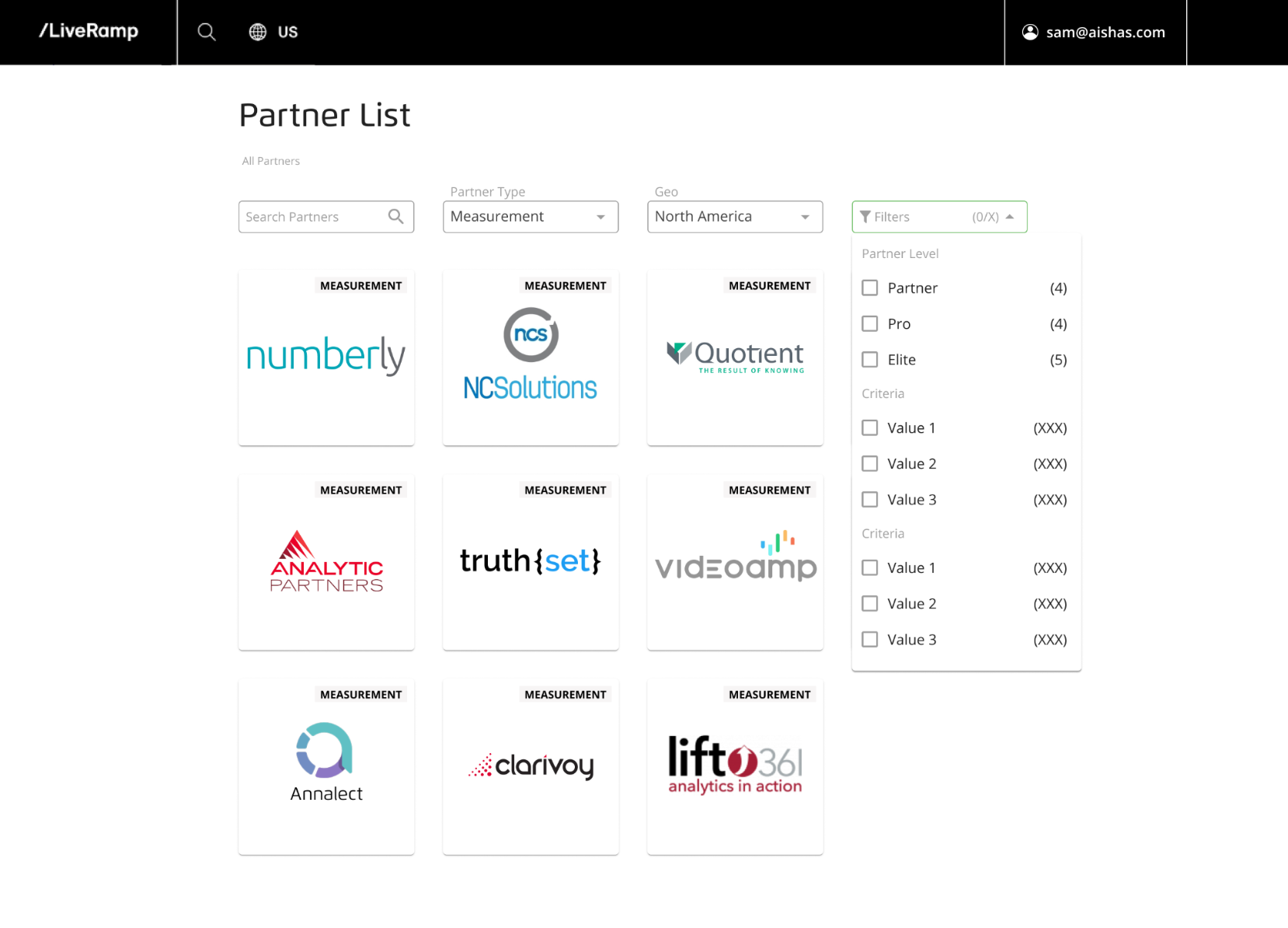Click the Filters funnel icon
Screen dimensions: 1288x928
pyautogui.click(x=865, y=217)
